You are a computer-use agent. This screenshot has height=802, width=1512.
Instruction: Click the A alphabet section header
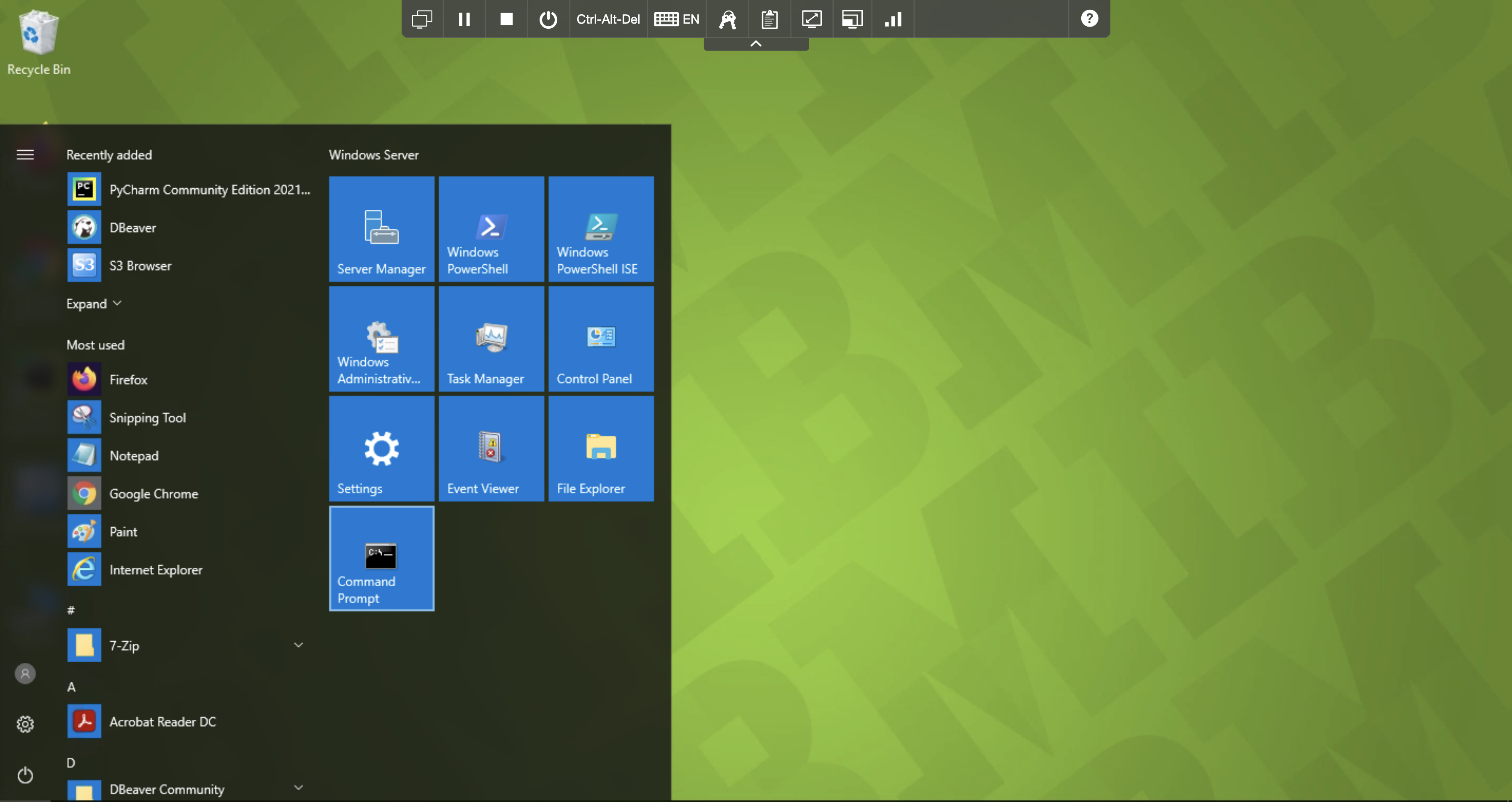[x=71, y=686]
